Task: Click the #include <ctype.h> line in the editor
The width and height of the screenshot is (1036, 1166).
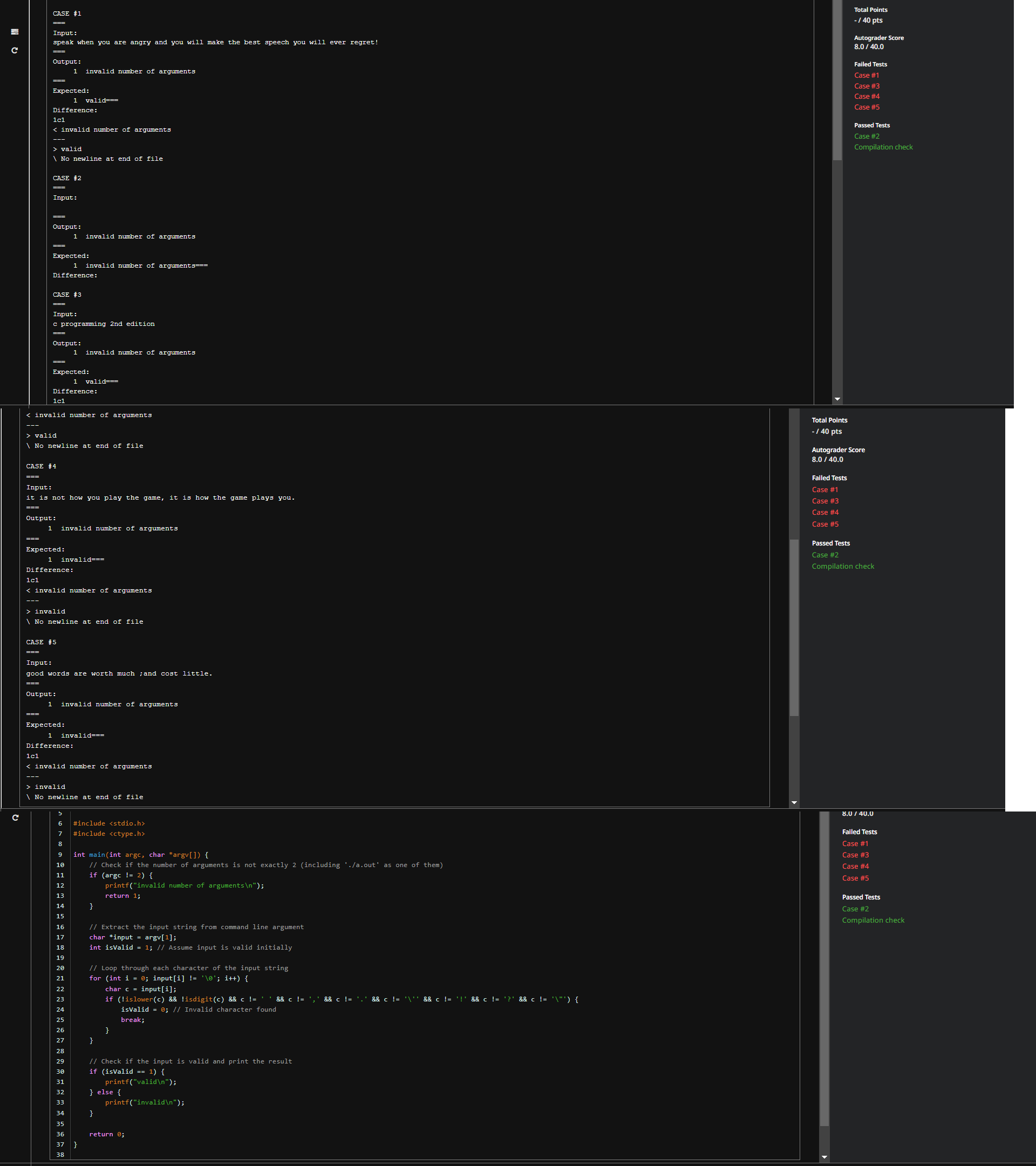Action: click(109, 834)
